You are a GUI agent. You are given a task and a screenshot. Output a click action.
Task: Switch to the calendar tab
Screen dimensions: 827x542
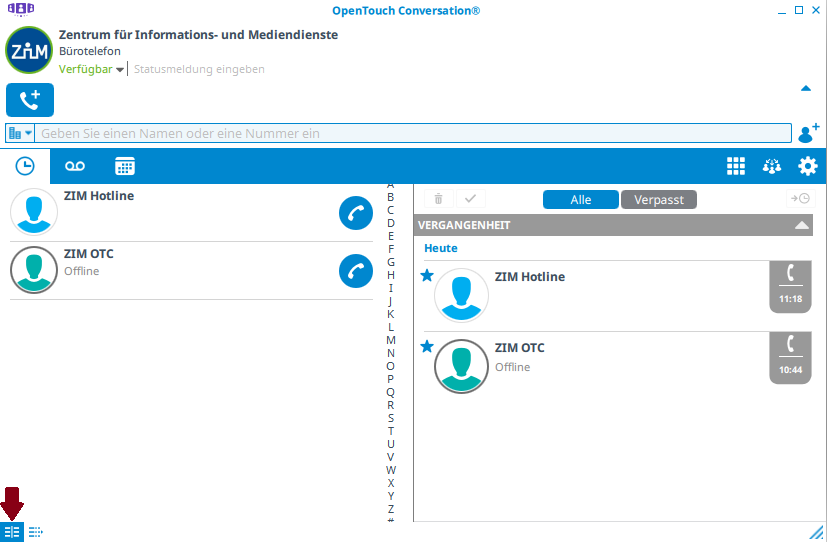point(124,167)
